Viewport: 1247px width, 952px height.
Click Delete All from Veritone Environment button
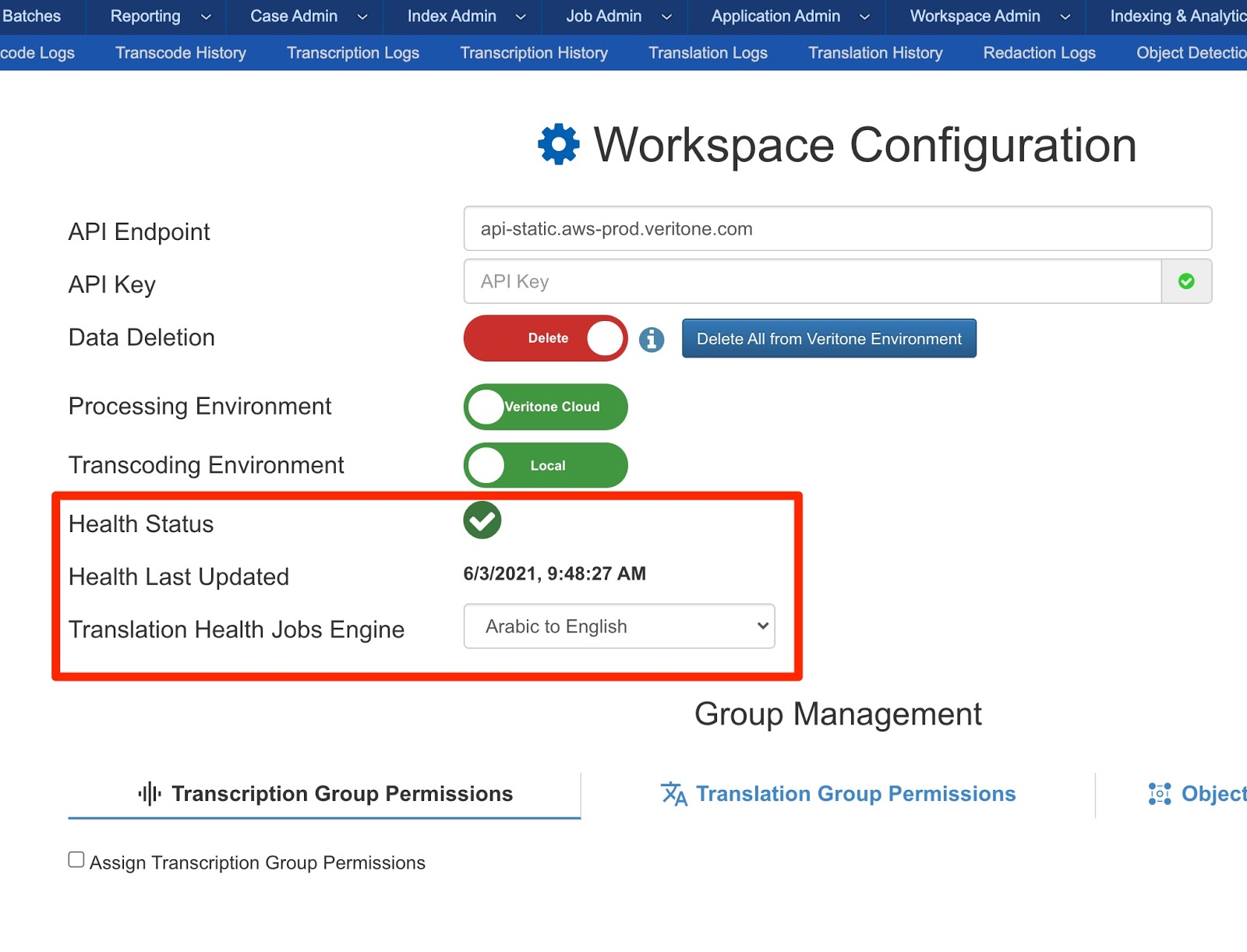pos(828,339)
